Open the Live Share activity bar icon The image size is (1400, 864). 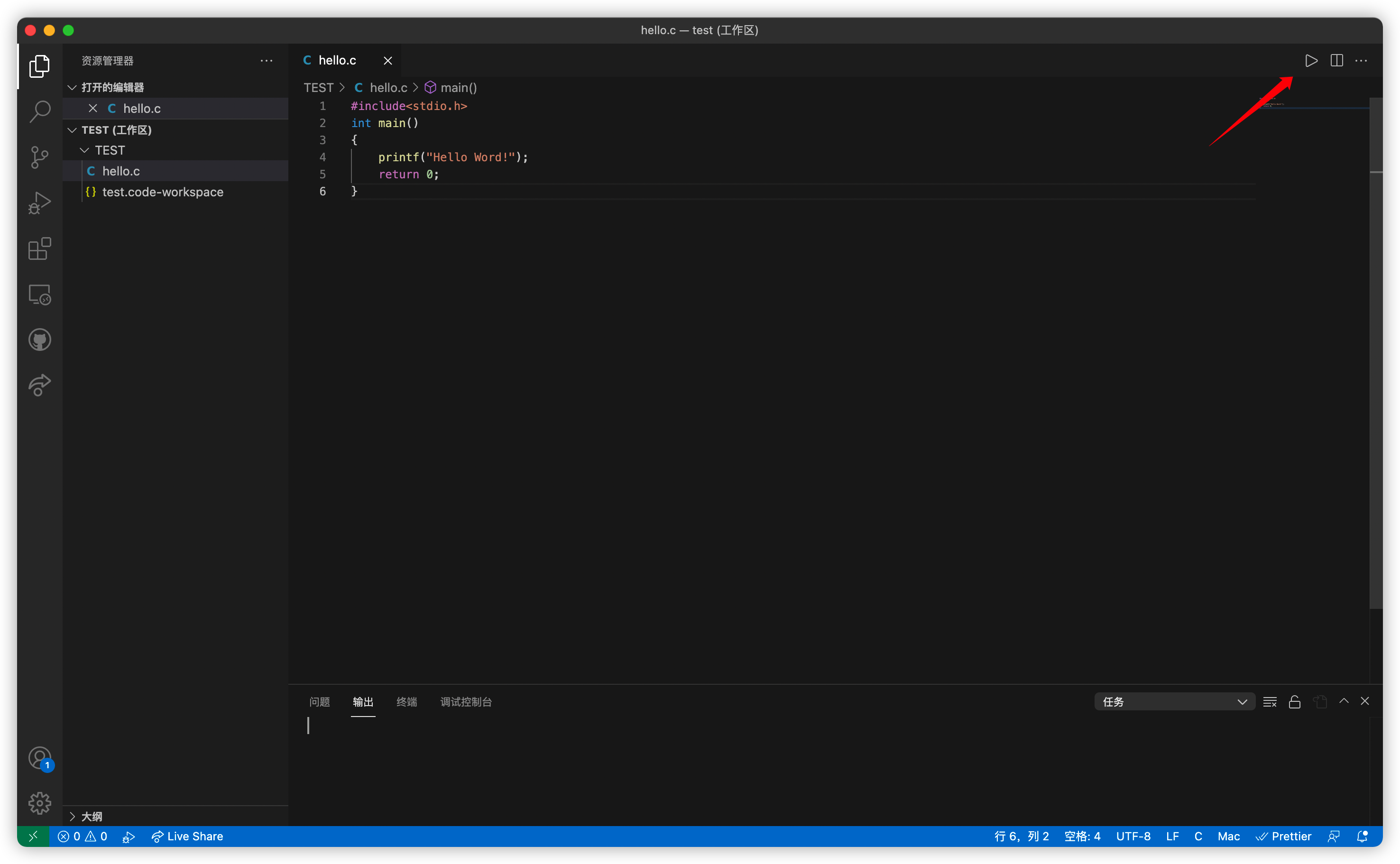(39, 385)
